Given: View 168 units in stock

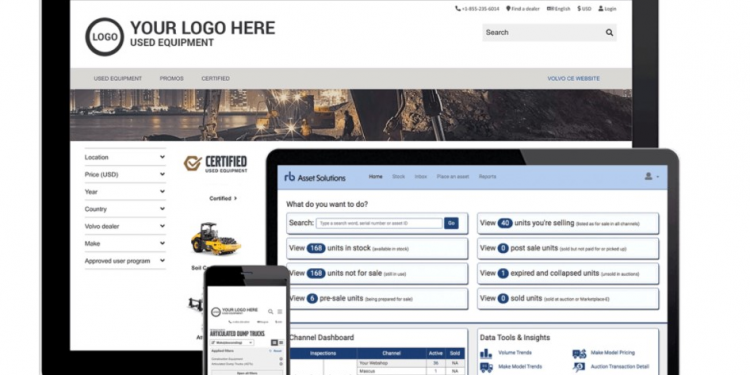Looking at the screenshot, I should tap(377, 248).
